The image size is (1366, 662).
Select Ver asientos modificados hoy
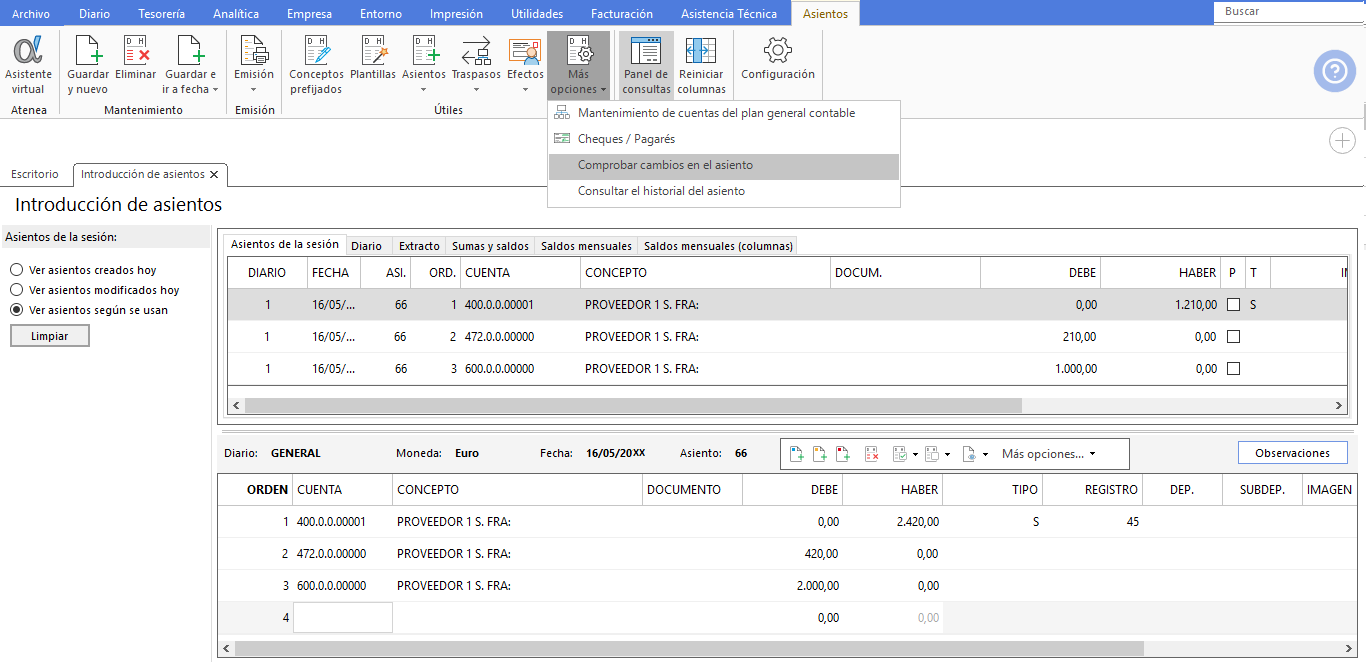point(16,290)
